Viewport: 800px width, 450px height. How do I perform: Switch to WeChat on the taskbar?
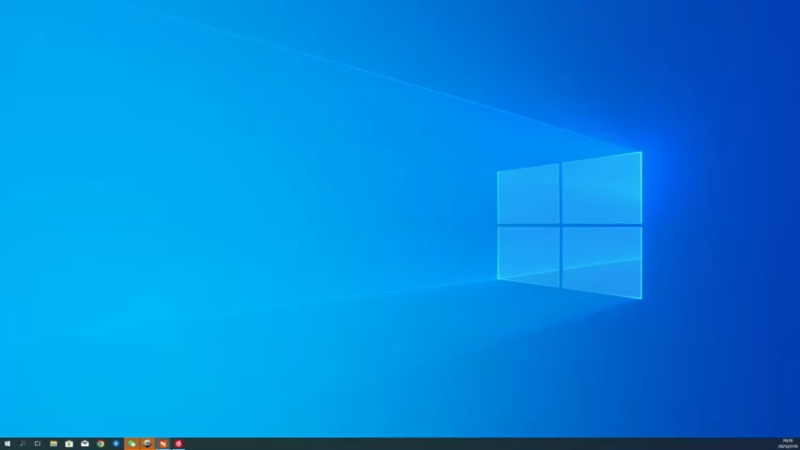click(132, 444)
